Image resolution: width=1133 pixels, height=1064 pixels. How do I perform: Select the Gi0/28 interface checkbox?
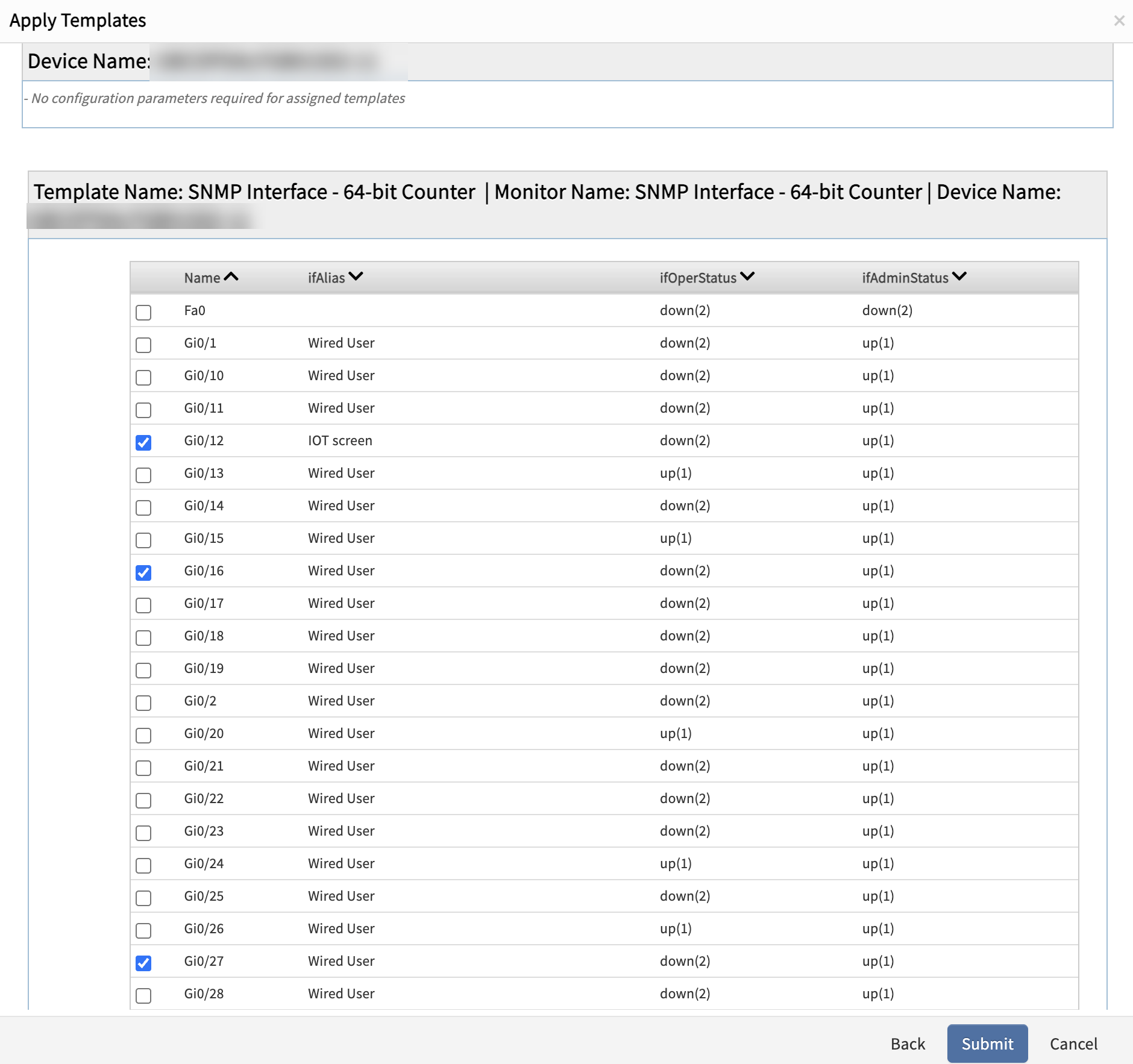[143, 995]
